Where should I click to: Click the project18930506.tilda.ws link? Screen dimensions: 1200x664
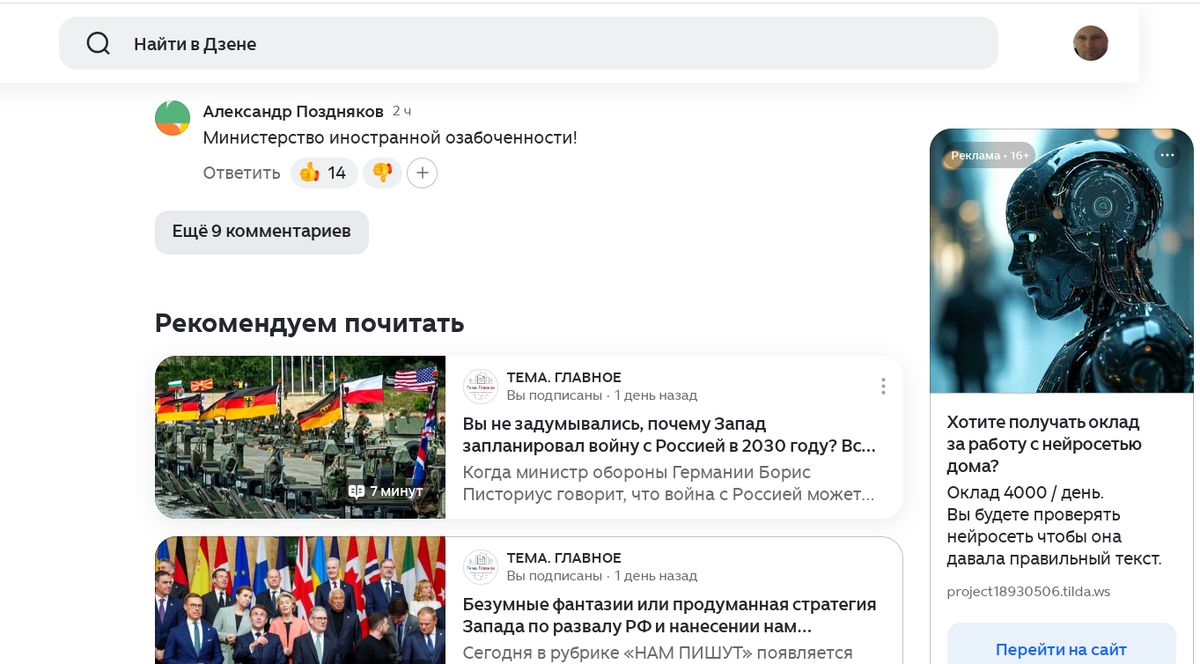pyautogui.click(x=1026, y=592)
